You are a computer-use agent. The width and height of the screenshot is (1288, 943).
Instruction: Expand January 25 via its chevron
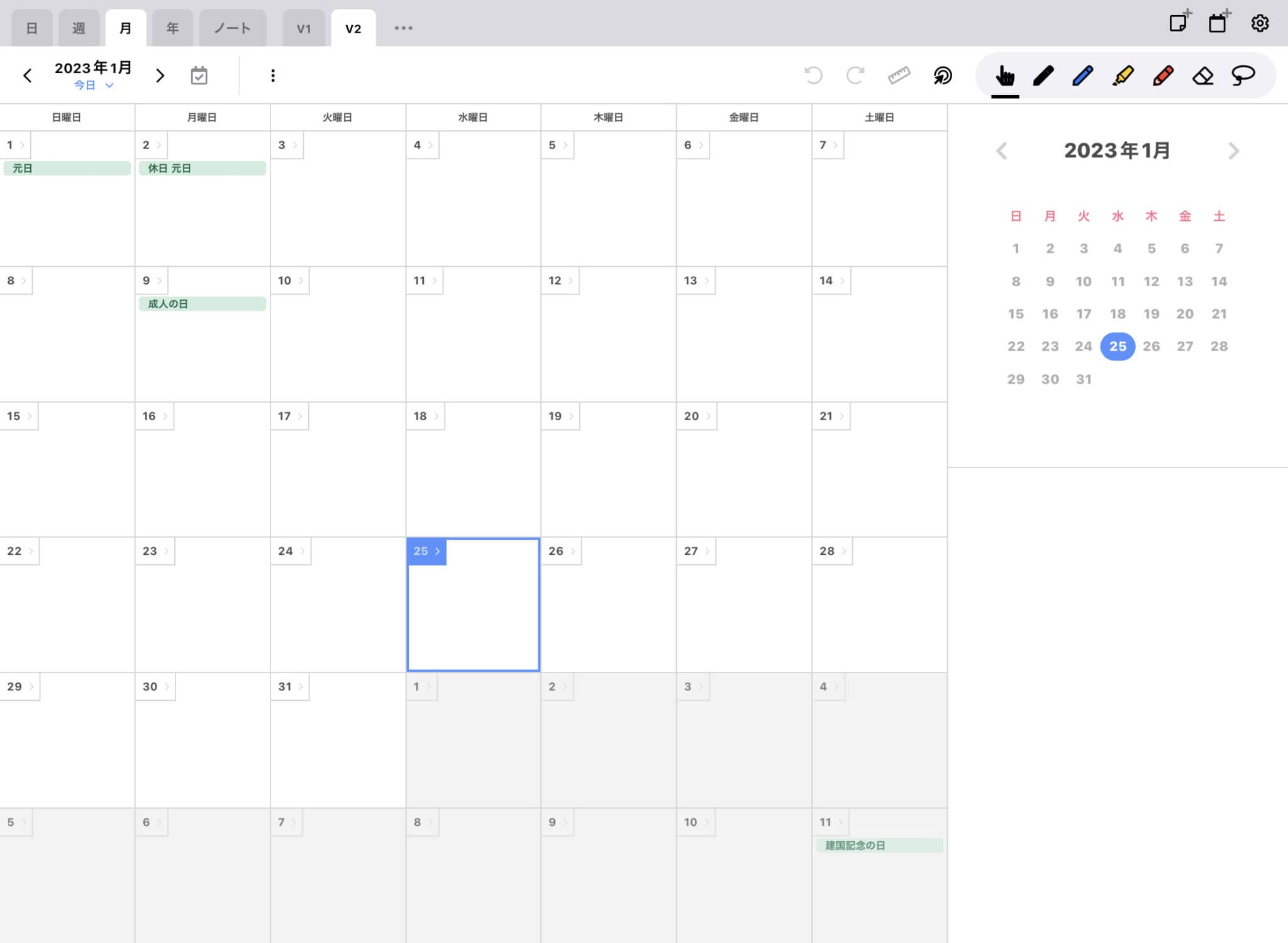[438, 551]
